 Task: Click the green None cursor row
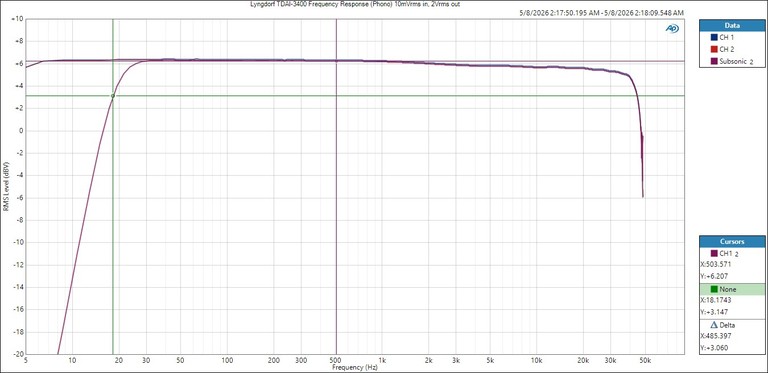click(732, 289)
